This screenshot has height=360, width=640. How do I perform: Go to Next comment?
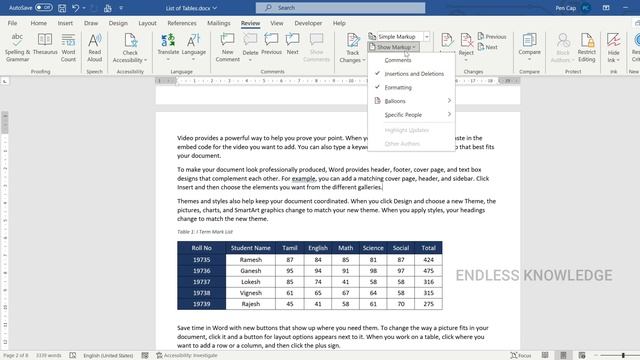(x=292, y=44)
